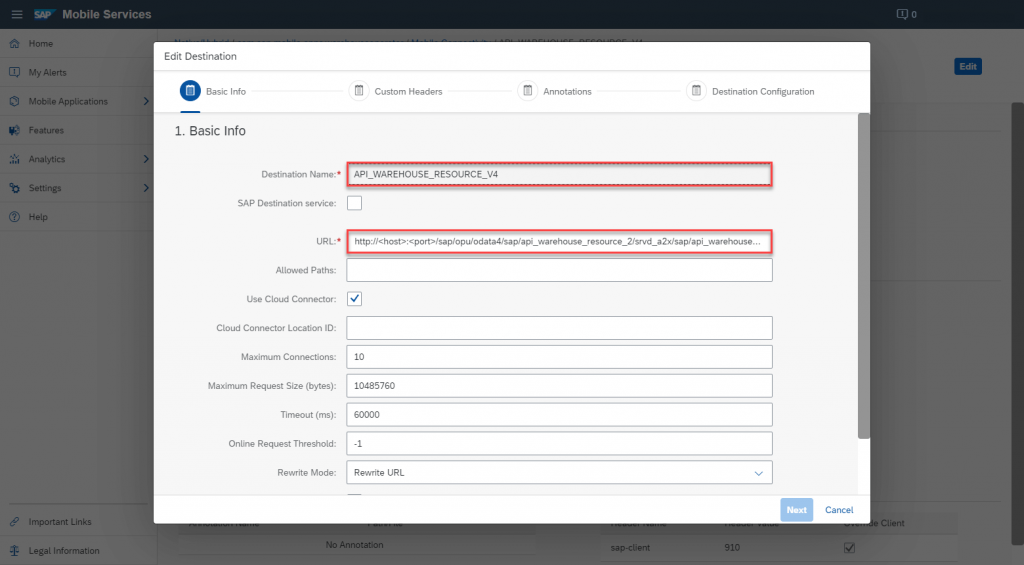
Task: Click Cancel in the Edit Destination dialog
Action: [x=839, y=510]
